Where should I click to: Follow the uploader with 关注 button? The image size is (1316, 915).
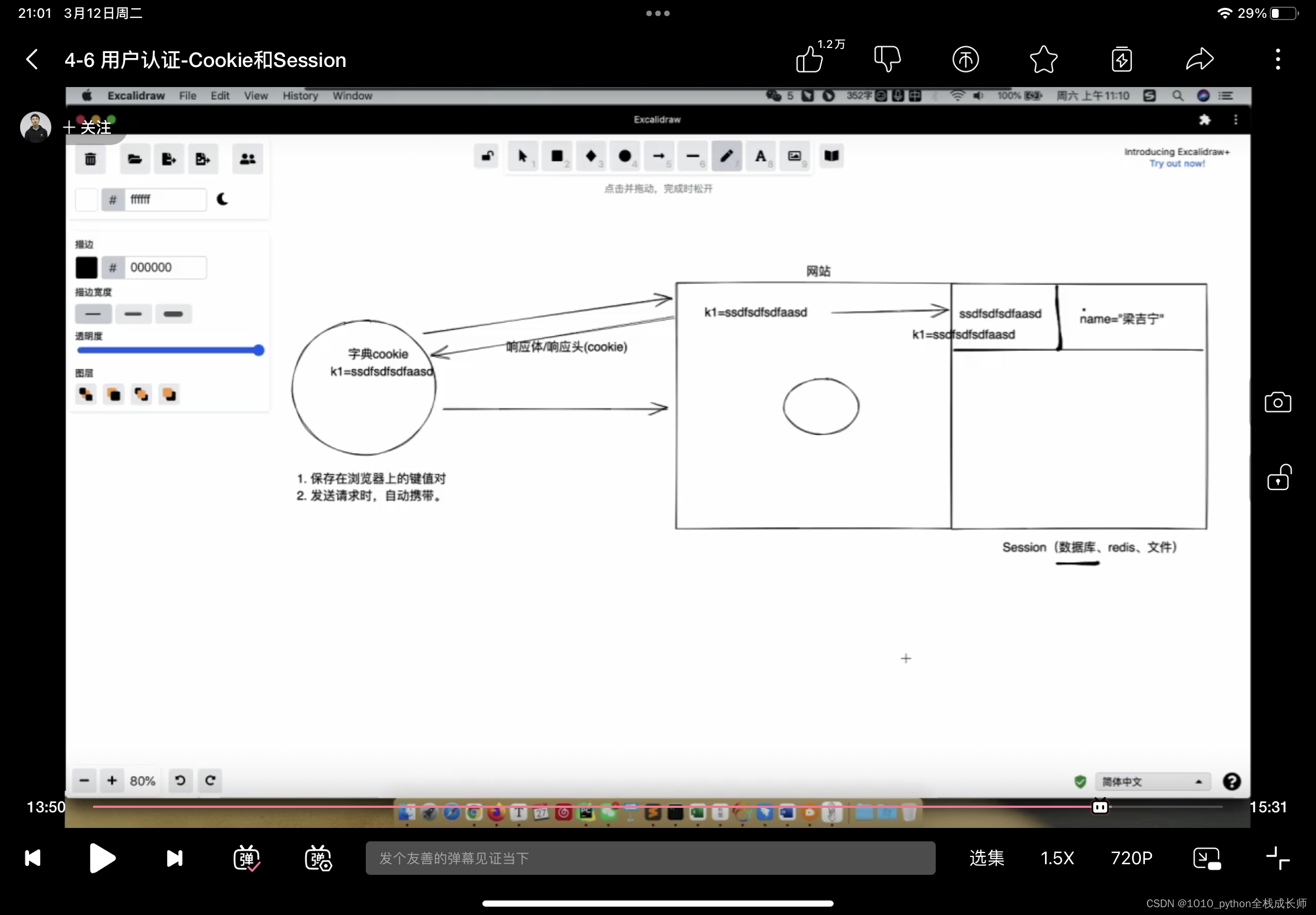point(88,127)
